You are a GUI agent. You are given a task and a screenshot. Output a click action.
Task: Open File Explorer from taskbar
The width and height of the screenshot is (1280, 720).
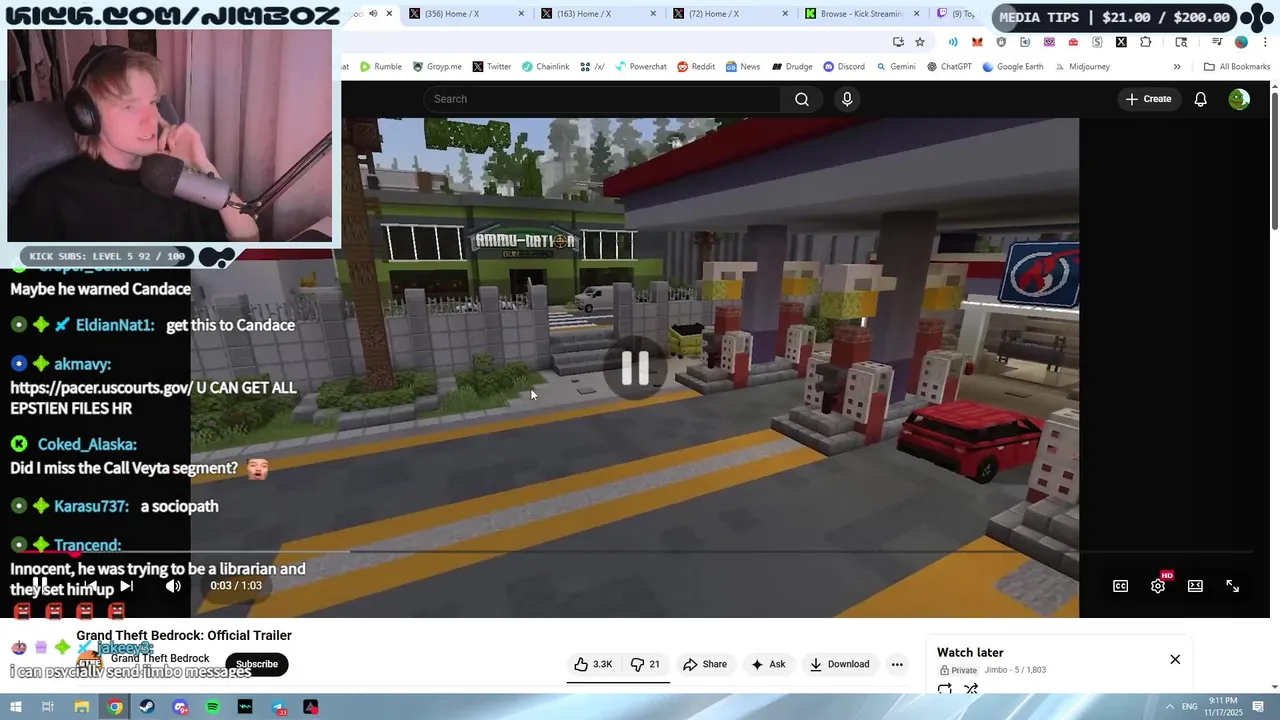coord(82,707)
